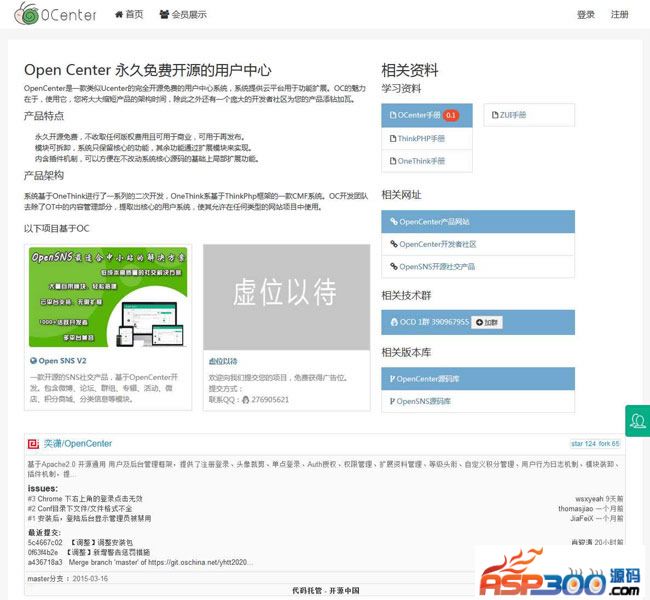Open OpenCenter开发者社区 link
The height and width of the screenshot is (600, 650).
click(478, 244)
